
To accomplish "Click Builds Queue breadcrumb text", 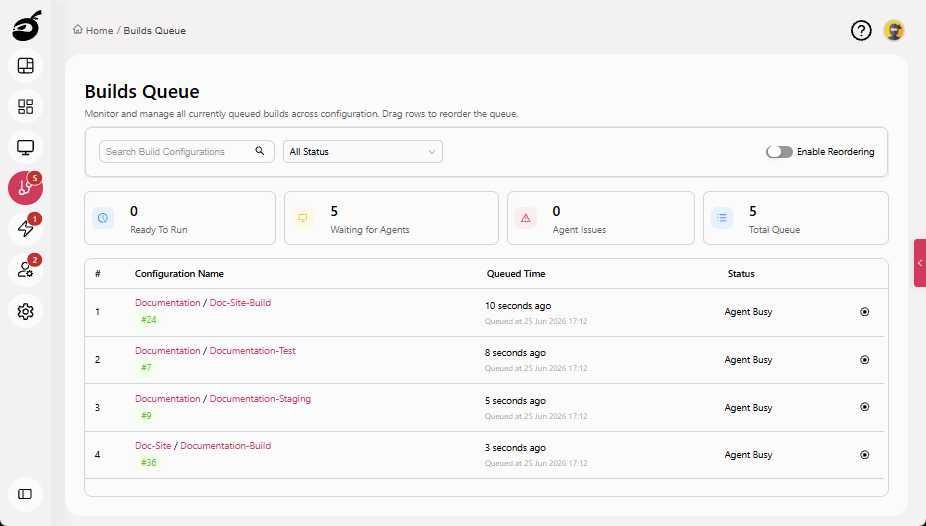I will [155, 31].
